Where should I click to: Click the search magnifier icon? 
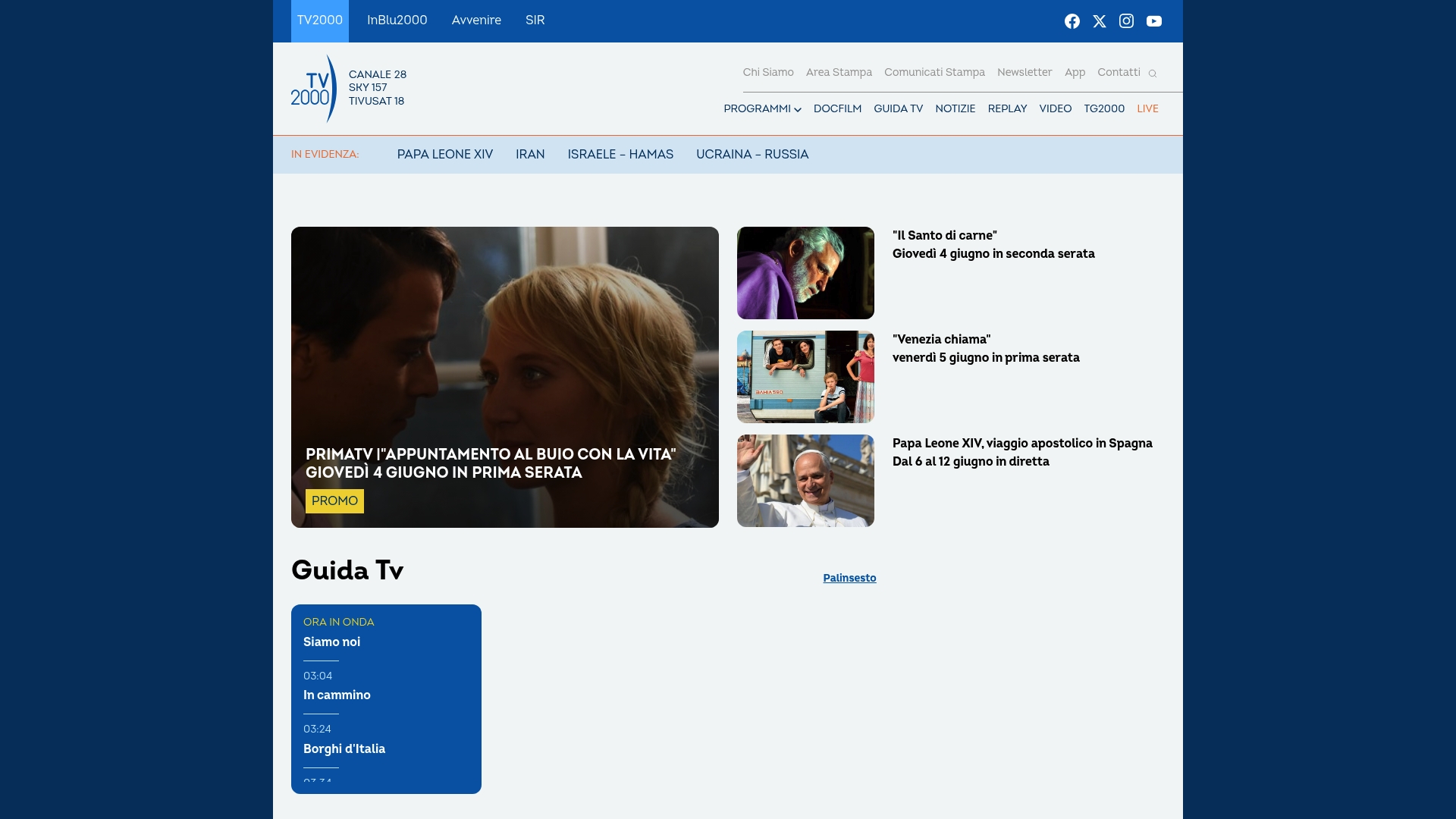tap(1152, 74)
